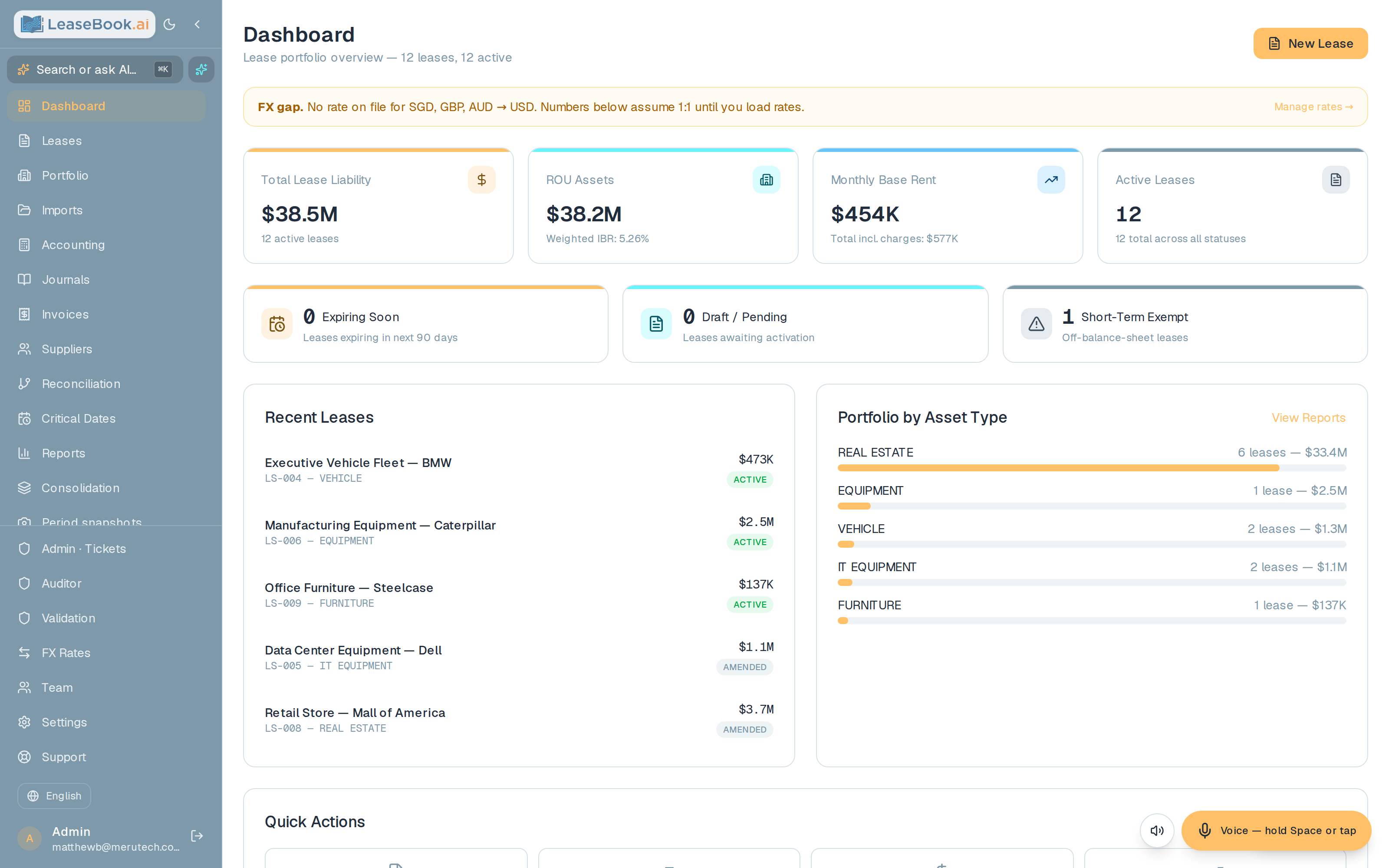The width and height of the screenshot is (1389, 868).
Task: Open the AI sparkle assistant button
Action: click(x=201, y=69)
